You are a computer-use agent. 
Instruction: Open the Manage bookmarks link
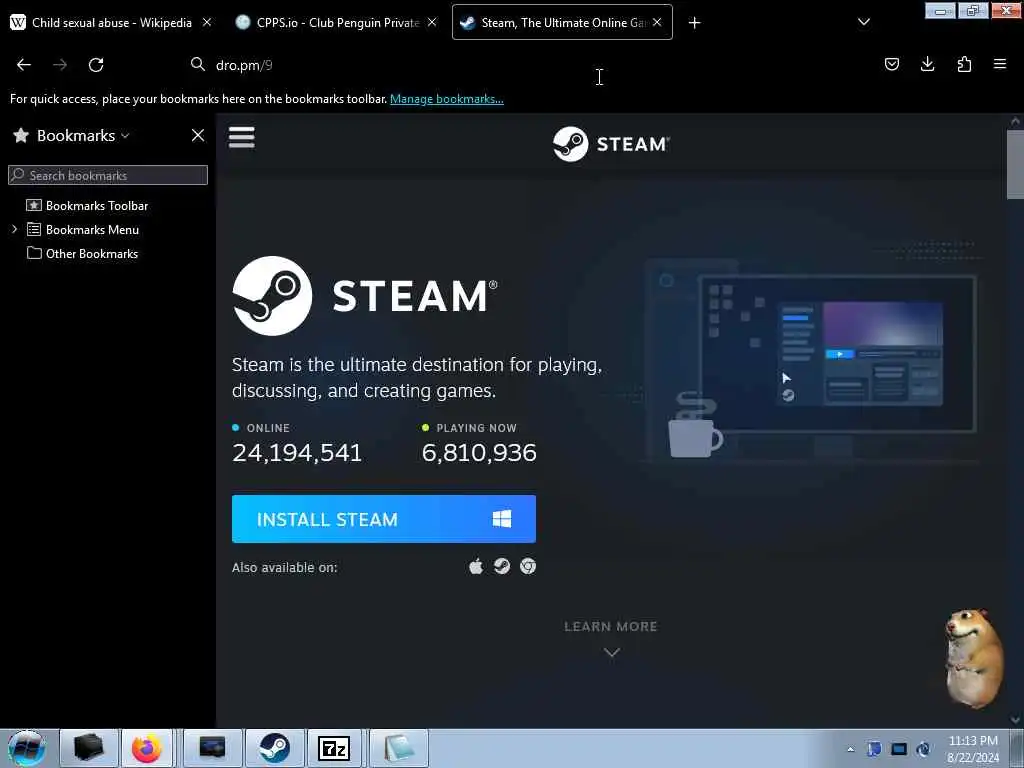click(x=447, y=99)
